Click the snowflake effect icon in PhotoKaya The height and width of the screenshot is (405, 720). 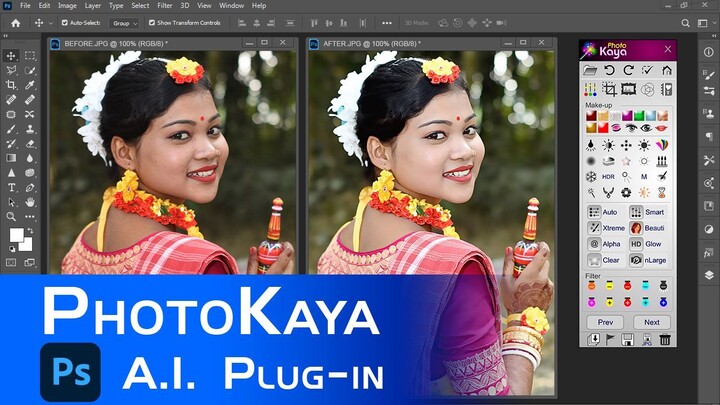pos(591,176)
